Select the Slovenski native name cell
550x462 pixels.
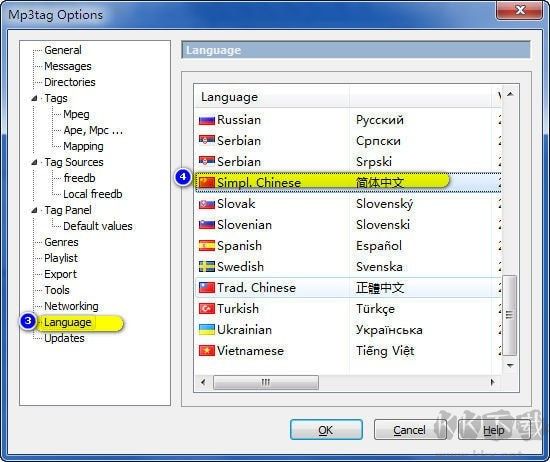pyautogui.click(x=383, y=225)
